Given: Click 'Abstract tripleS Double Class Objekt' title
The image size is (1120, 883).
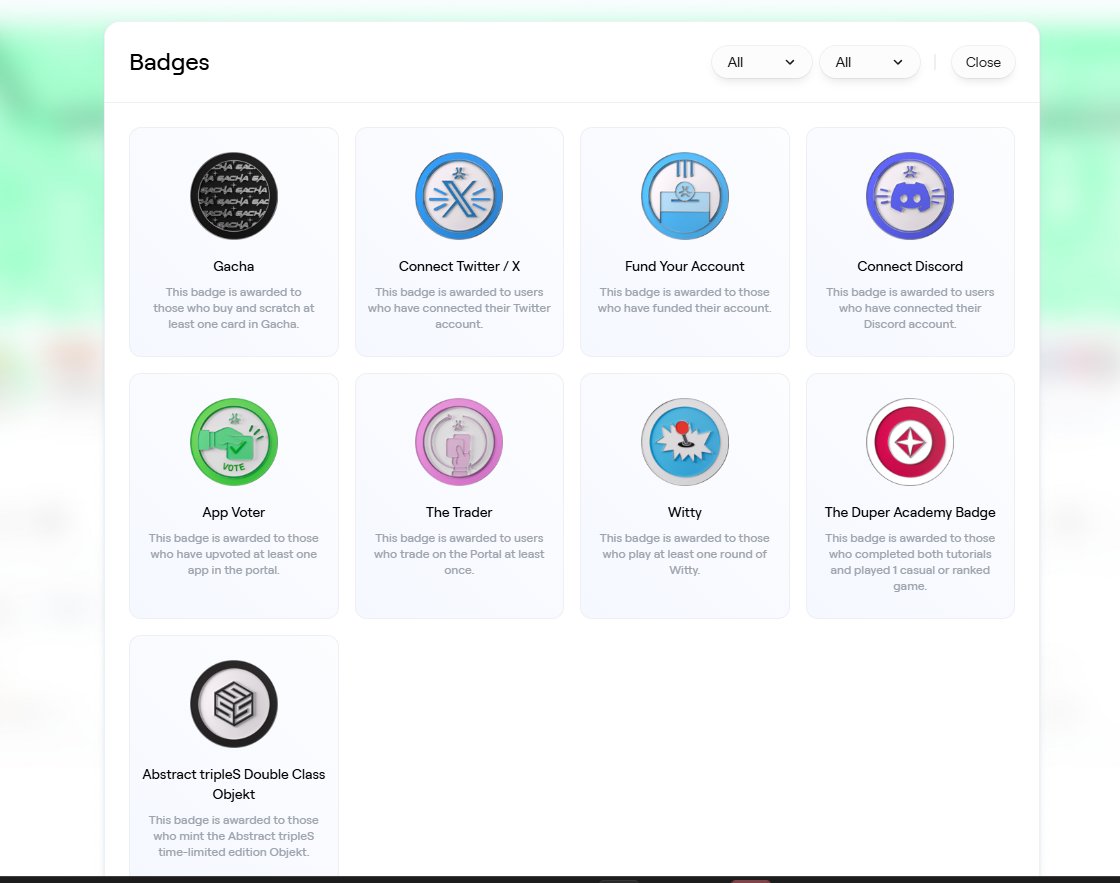Looking at the screenshot, I should tap(234, 784).
